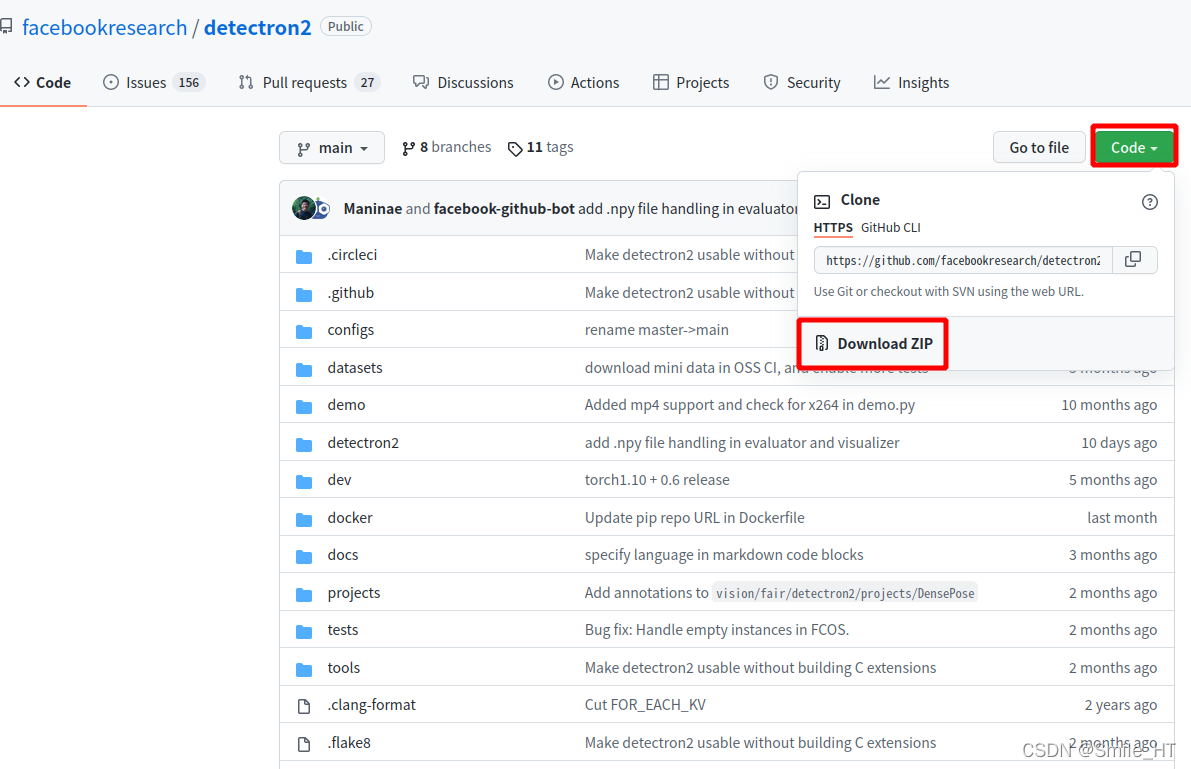Open the .circleci folder
1191x769 pixels.
(352, 255)
